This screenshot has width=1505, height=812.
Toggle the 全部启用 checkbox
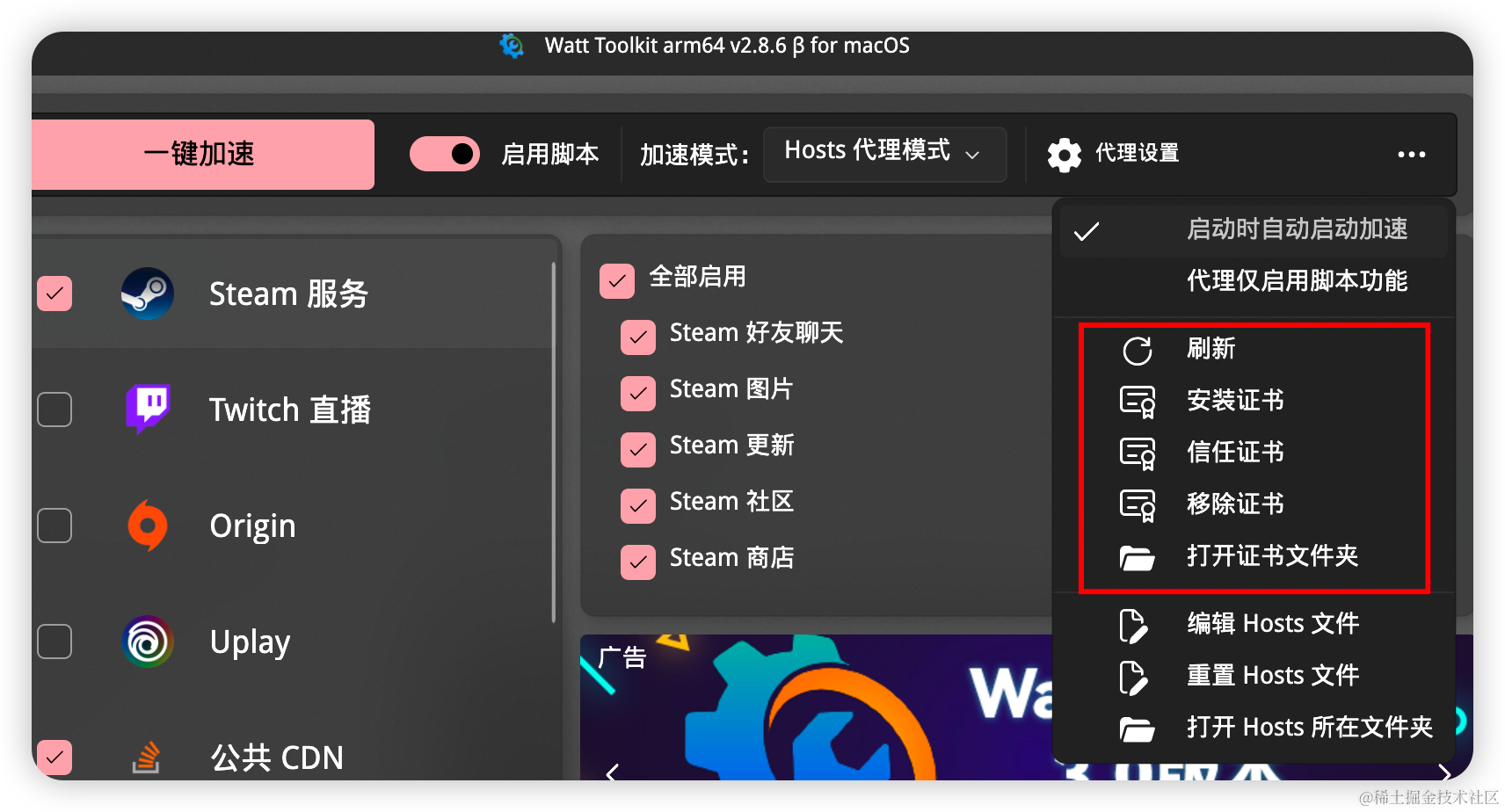[x=617, y=281]
